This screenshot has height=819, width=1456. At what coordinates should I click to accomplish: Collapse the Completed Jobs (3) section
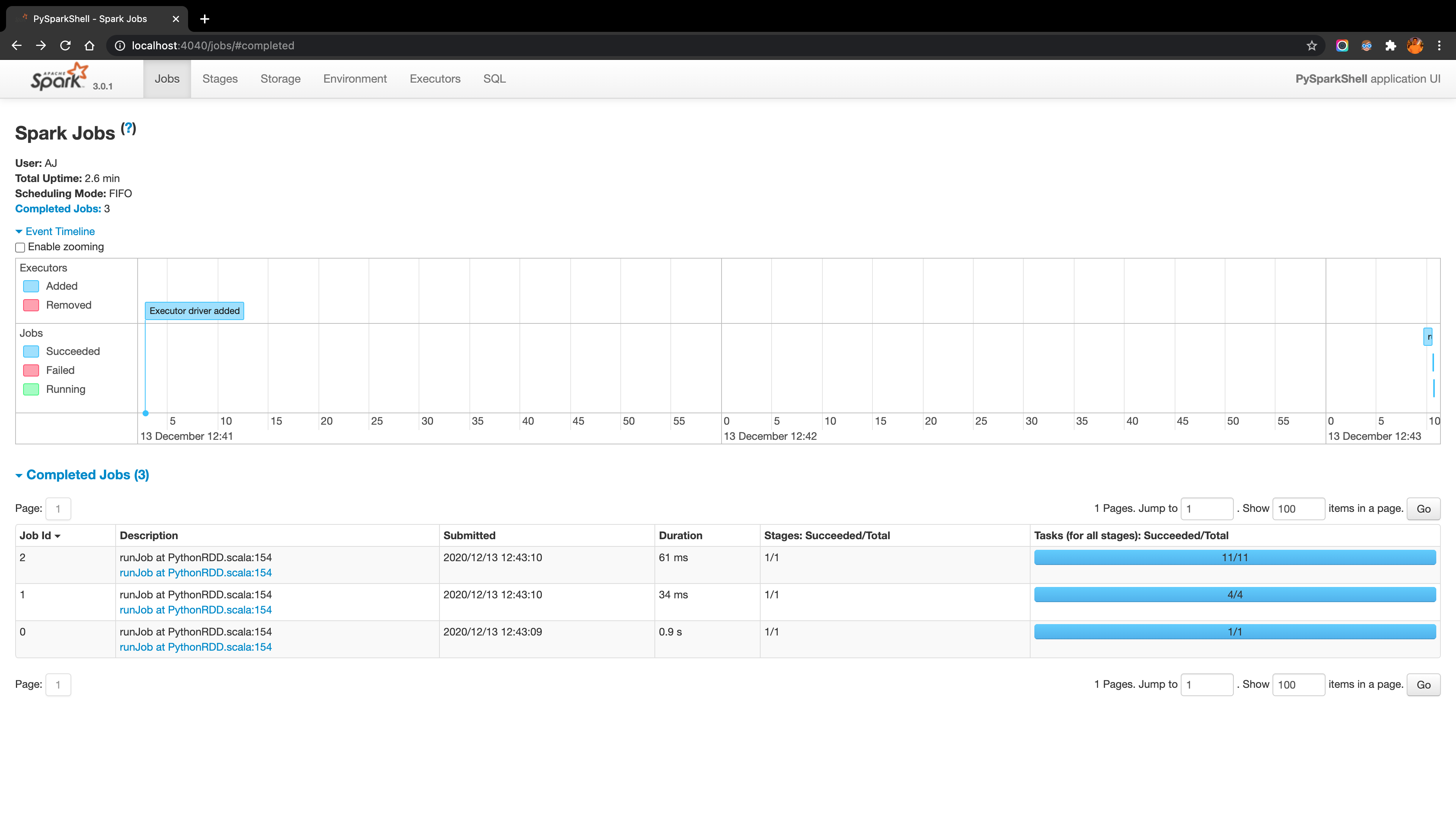click(83, 475)
